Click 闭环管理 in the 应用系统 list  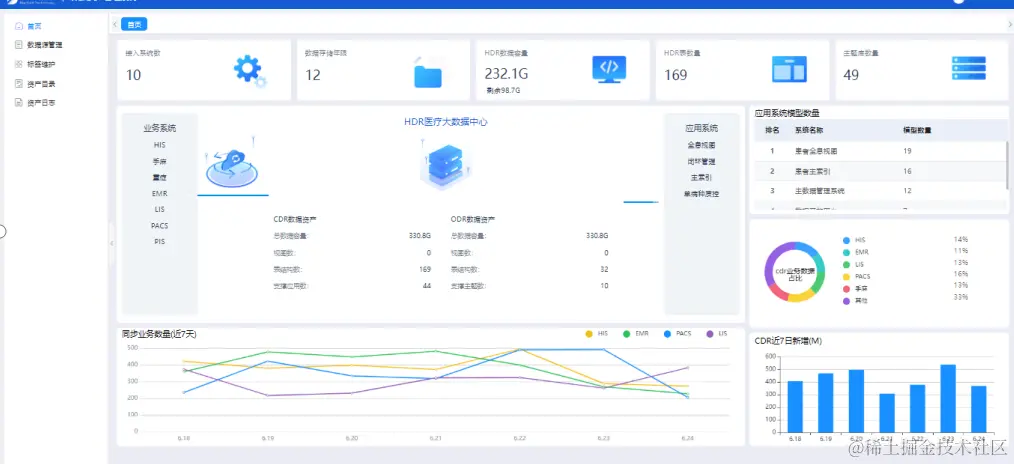click(702, 161)
